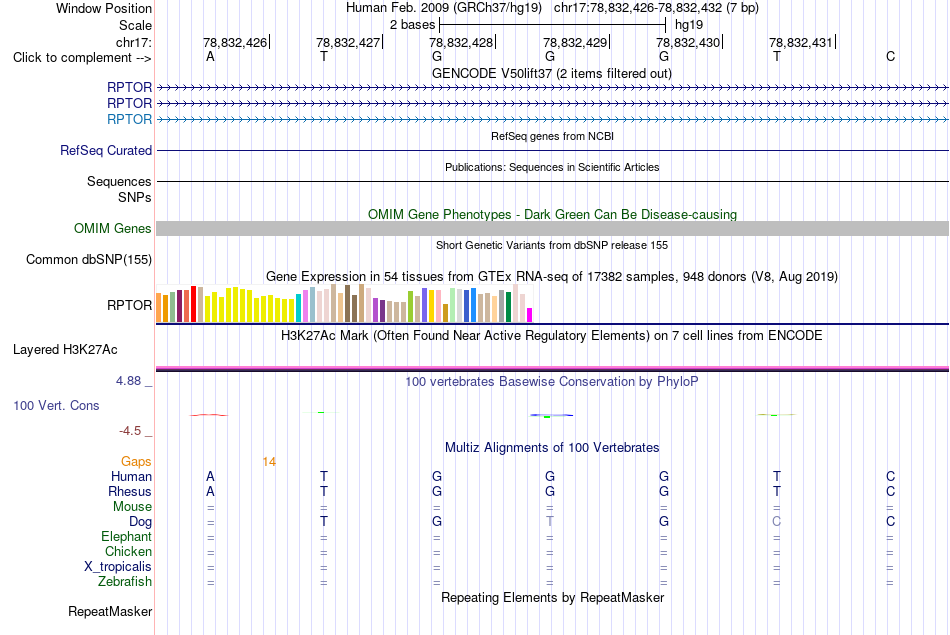Open 'Multiz Alignments of 100 Vertebrates' title
950x635 pixels.
click(x=552, y=448)
